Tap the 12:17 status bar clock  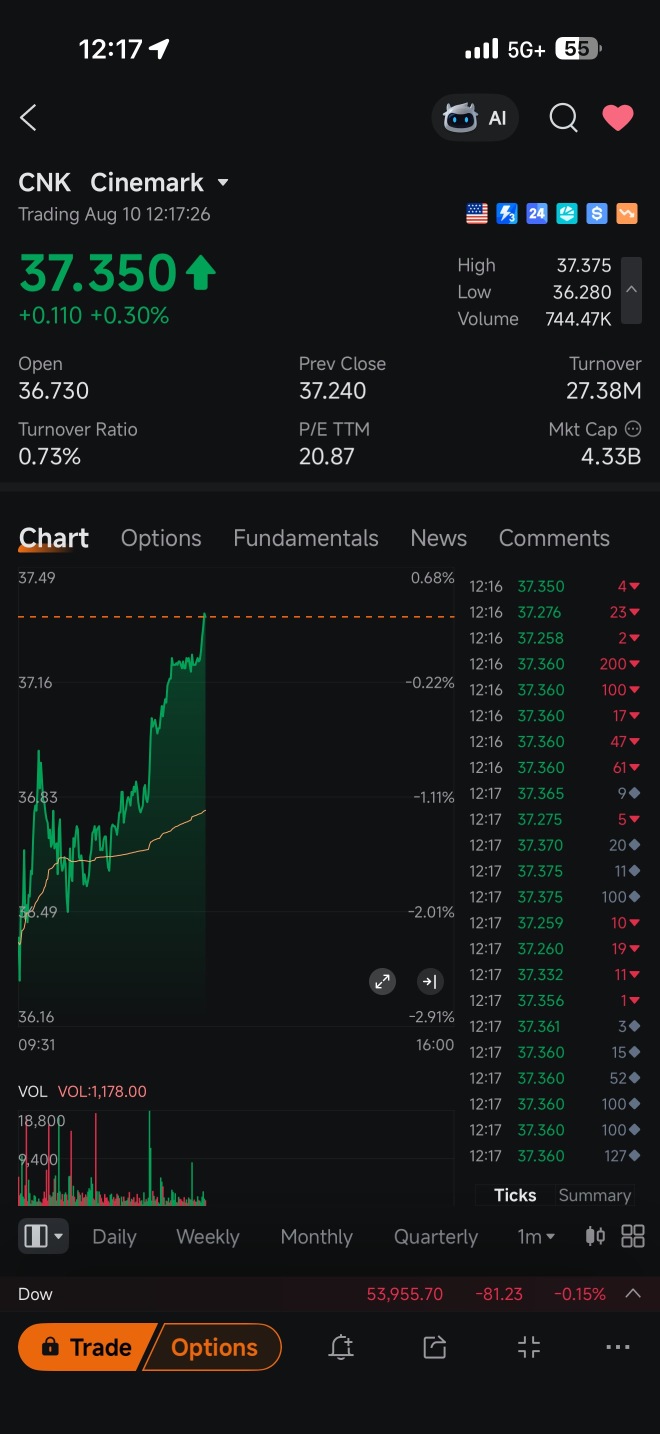pyautogui.click(x=110, y=49)
